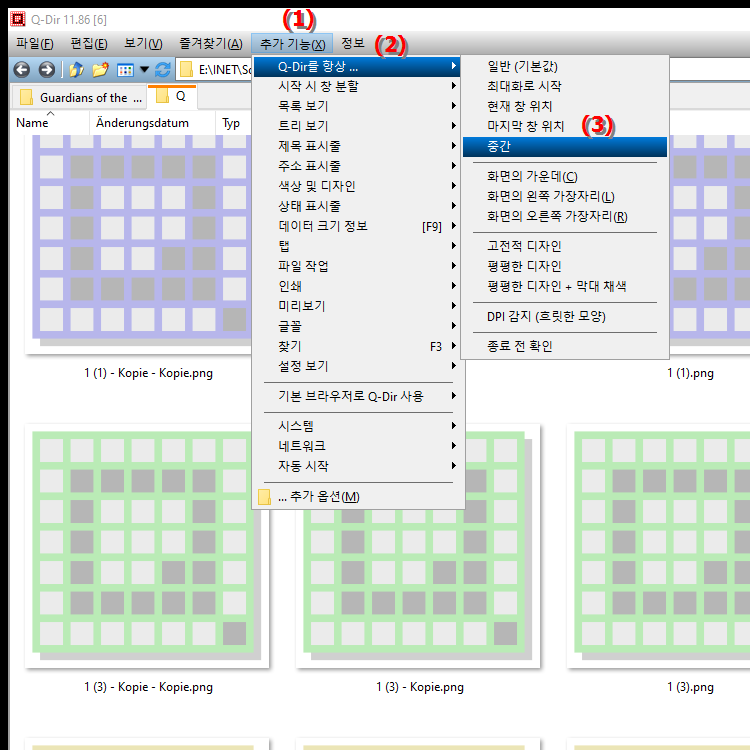Select thumbnail 1 (3).png
The width and height of the screenshot is (750, 750).
click(658, 545)
